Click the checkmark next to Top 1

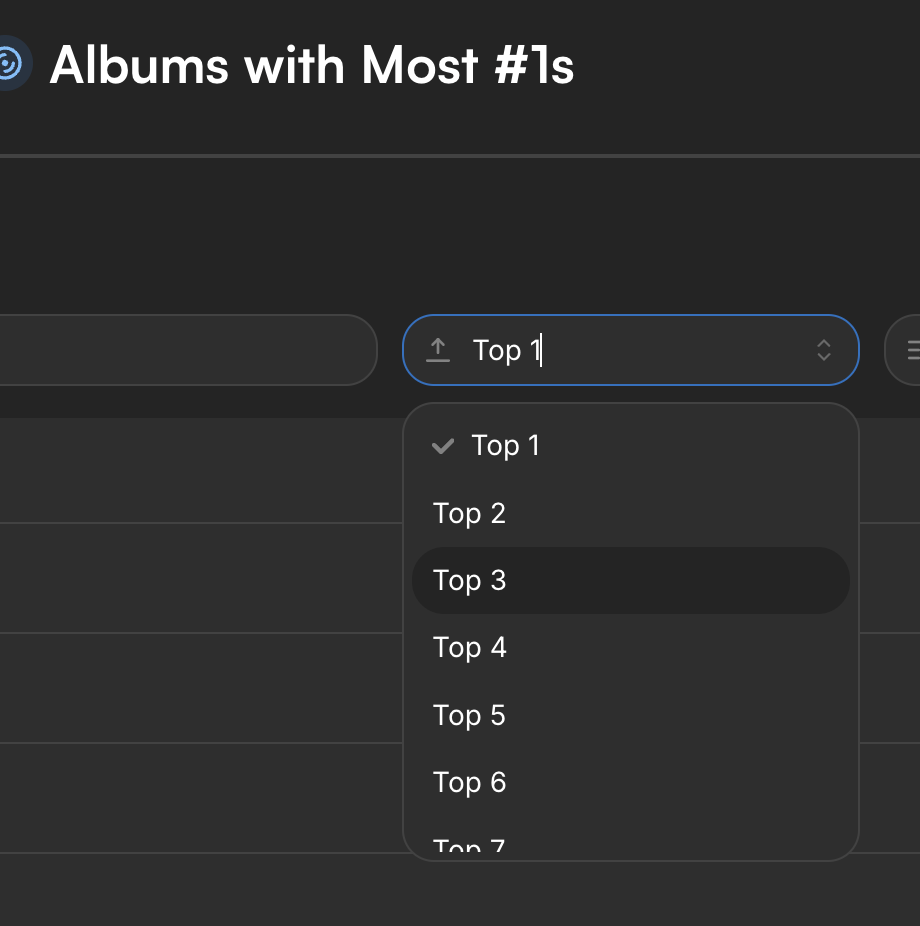click(443, 446)
